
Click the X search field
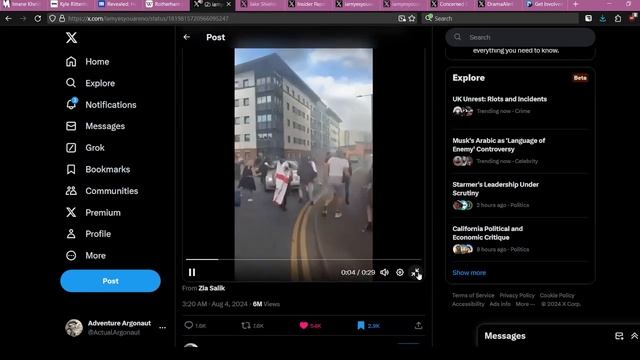tap(520, 37)
